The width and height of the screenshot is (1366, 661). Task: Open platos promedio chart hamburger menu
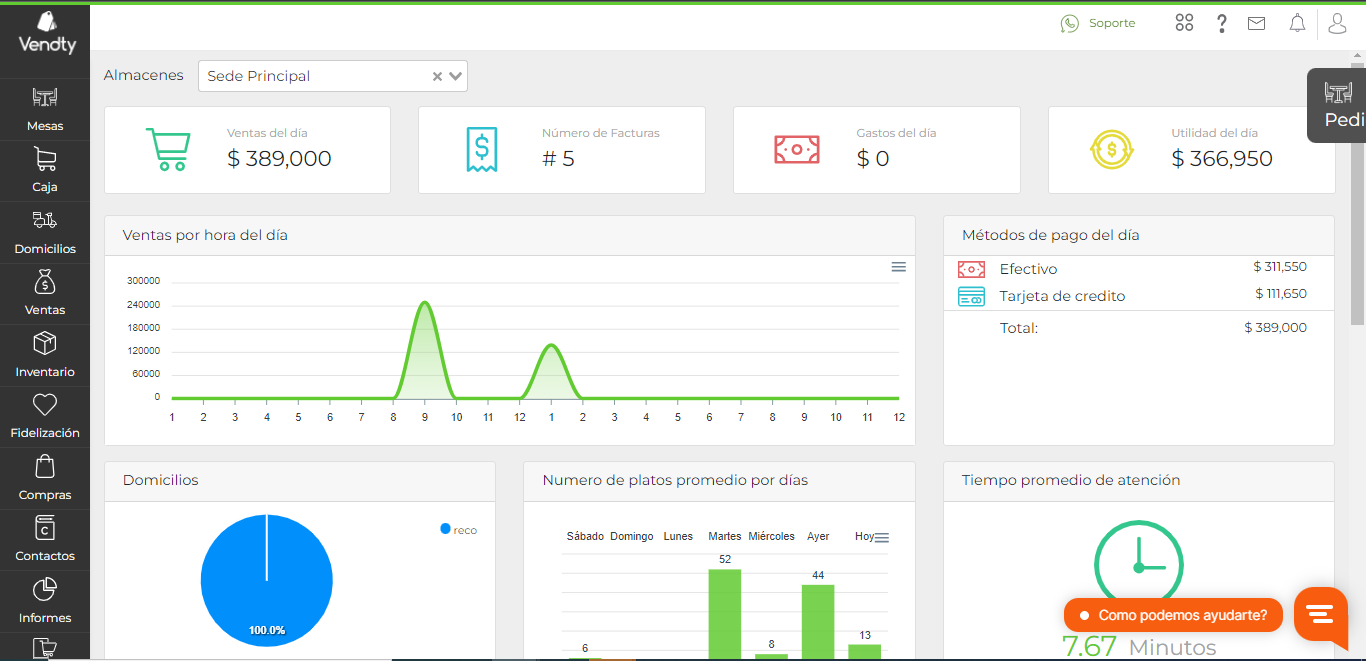(x=881, y=537)
